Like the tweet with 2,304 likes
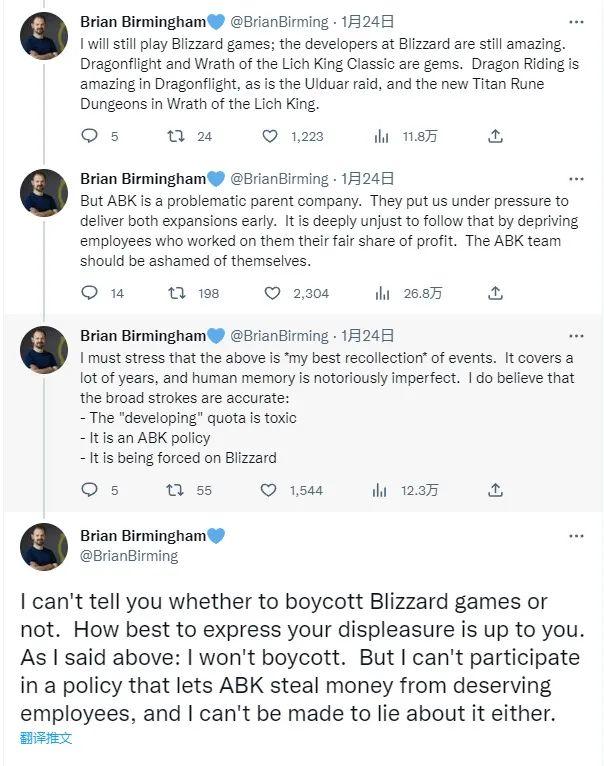Viewport: 604px width, 766px height. (272, 293)
